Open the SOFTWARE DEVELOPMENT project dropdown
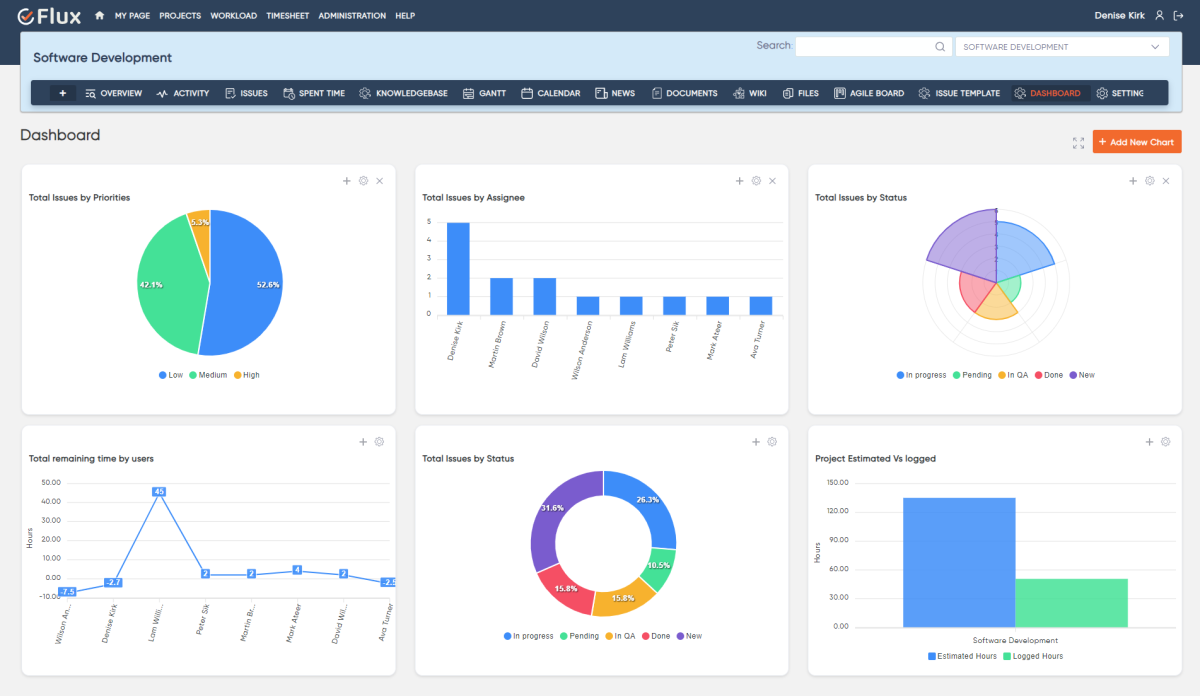1200x696 pixels. [x=1062, y=46]
